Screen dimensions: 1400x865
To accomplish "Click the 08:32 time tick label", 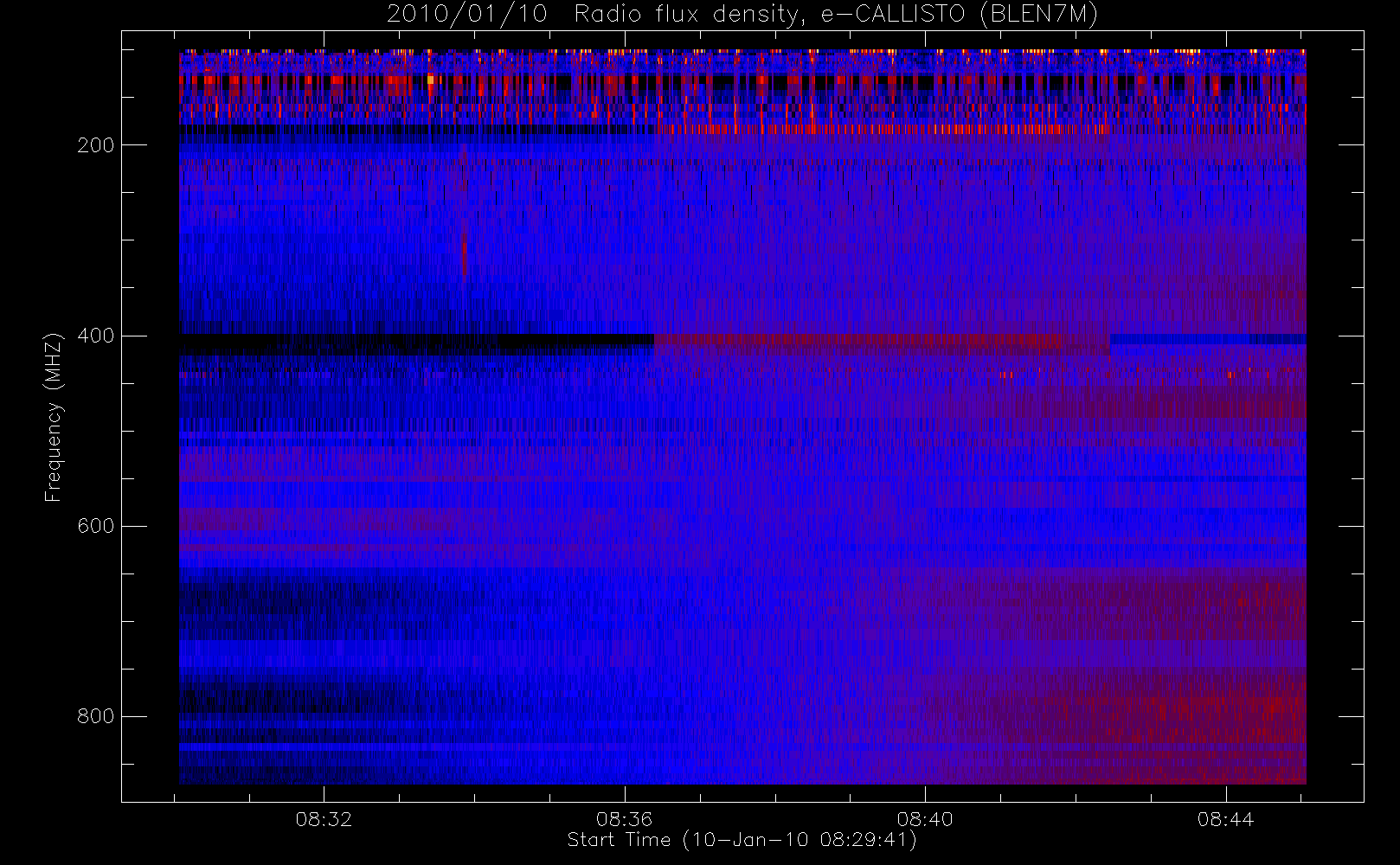I will pos(324,819).
